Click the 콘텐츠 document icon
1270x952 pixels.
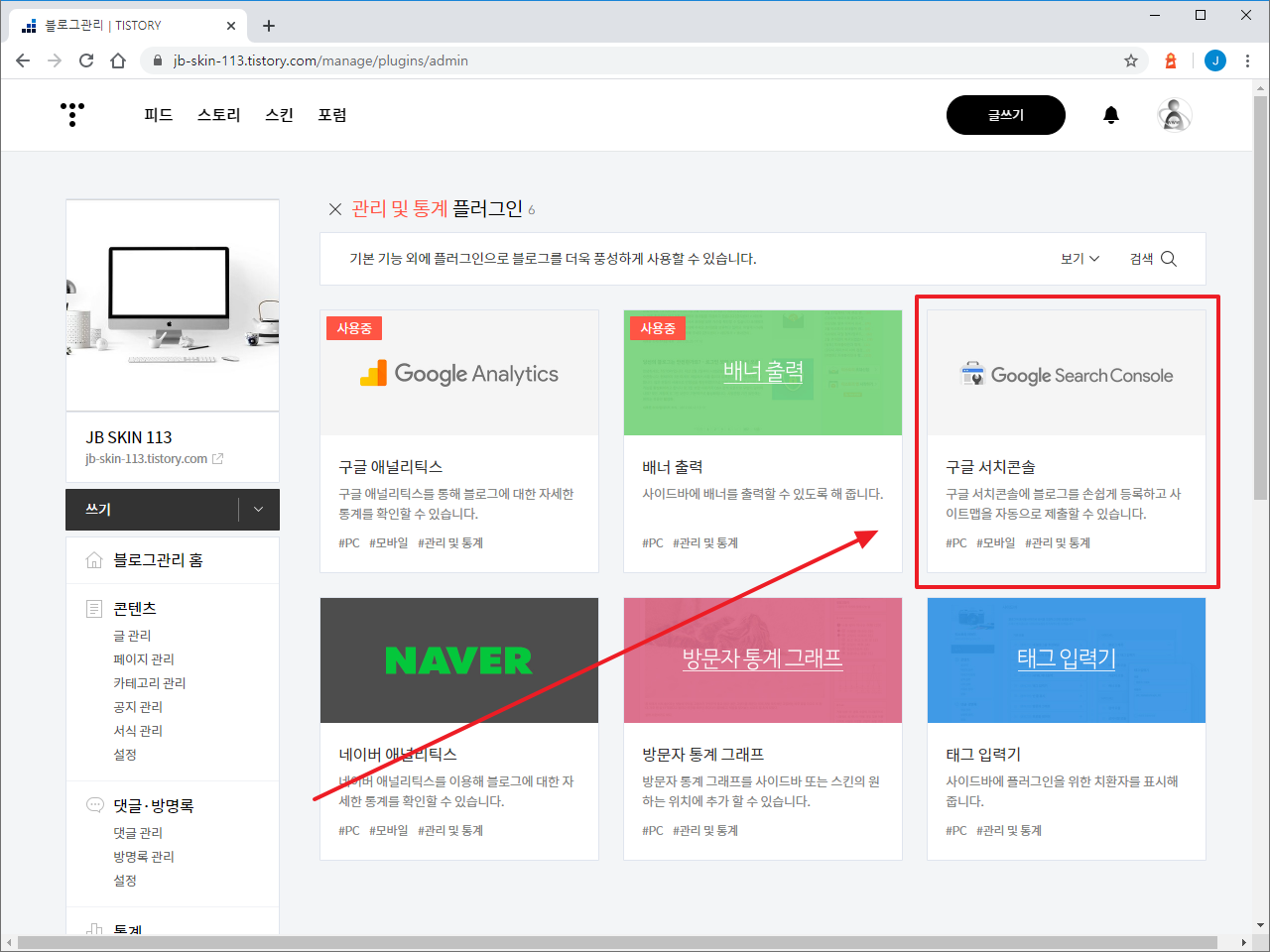94,608
